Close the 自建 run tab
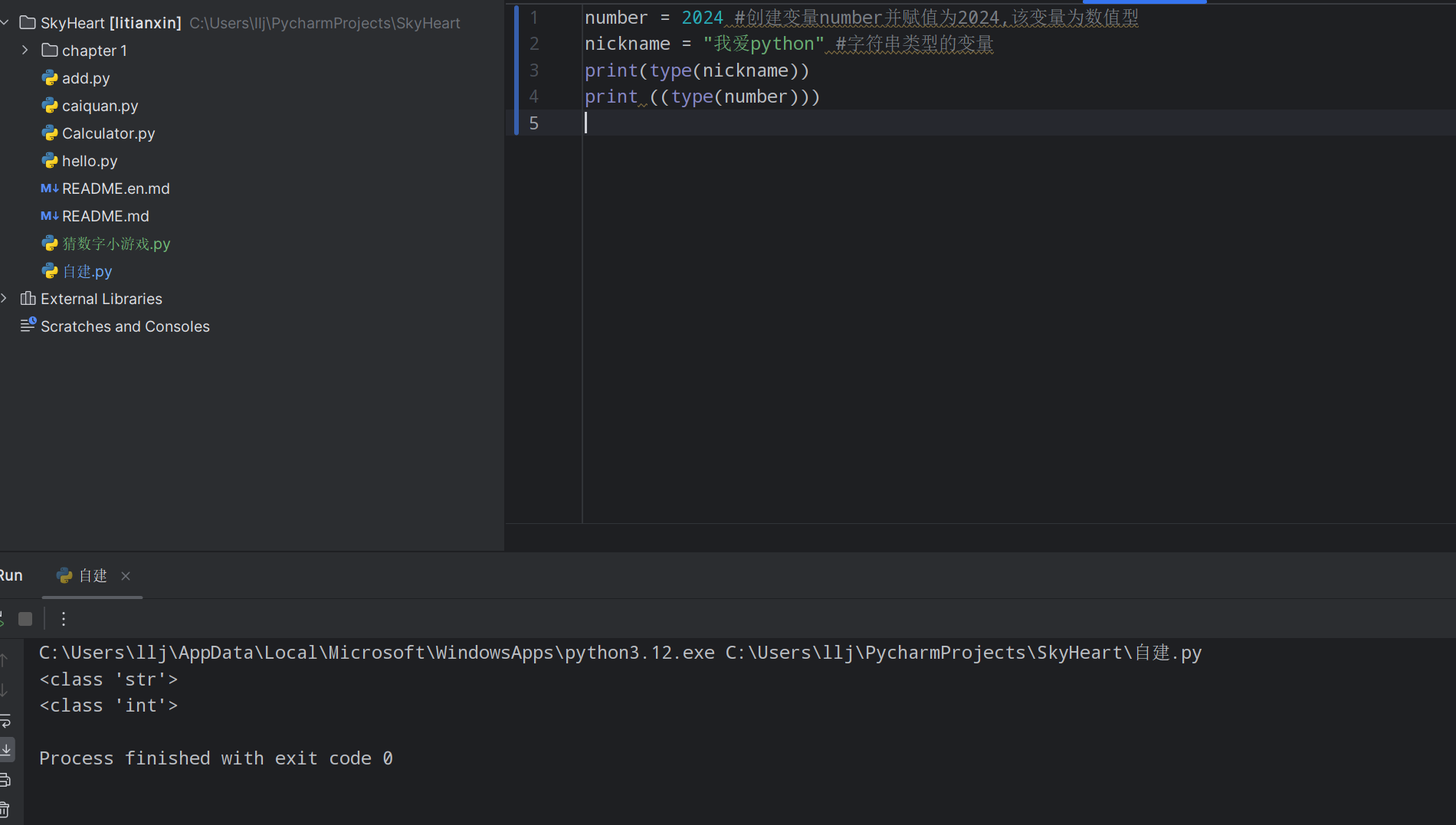The image size is (1456, 825). [x=126, y=576]
